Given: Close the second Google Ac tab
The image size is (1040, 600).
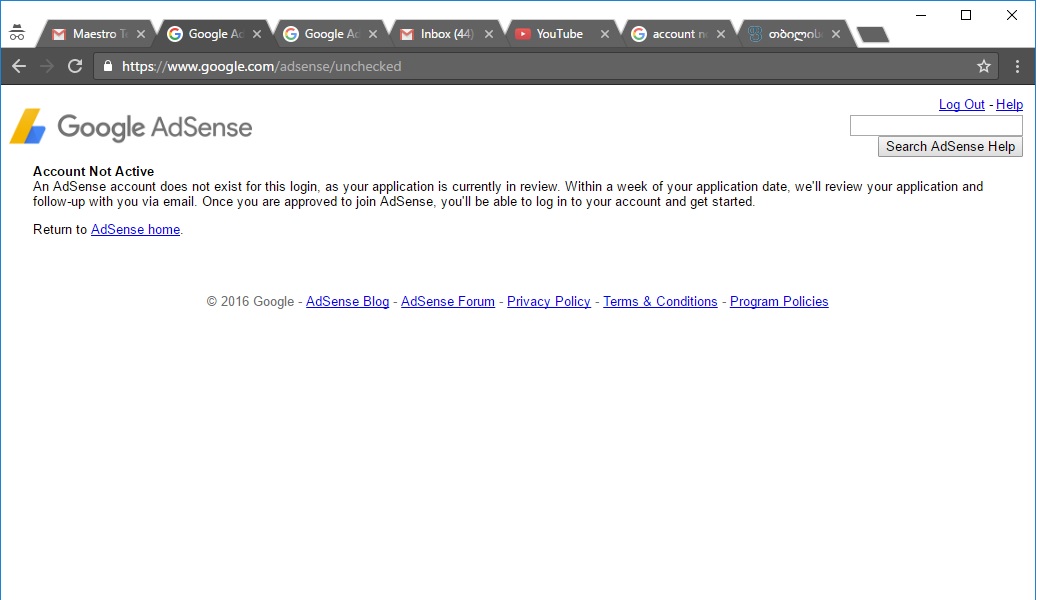Looking at the screenshot, I should click(373, 34).
